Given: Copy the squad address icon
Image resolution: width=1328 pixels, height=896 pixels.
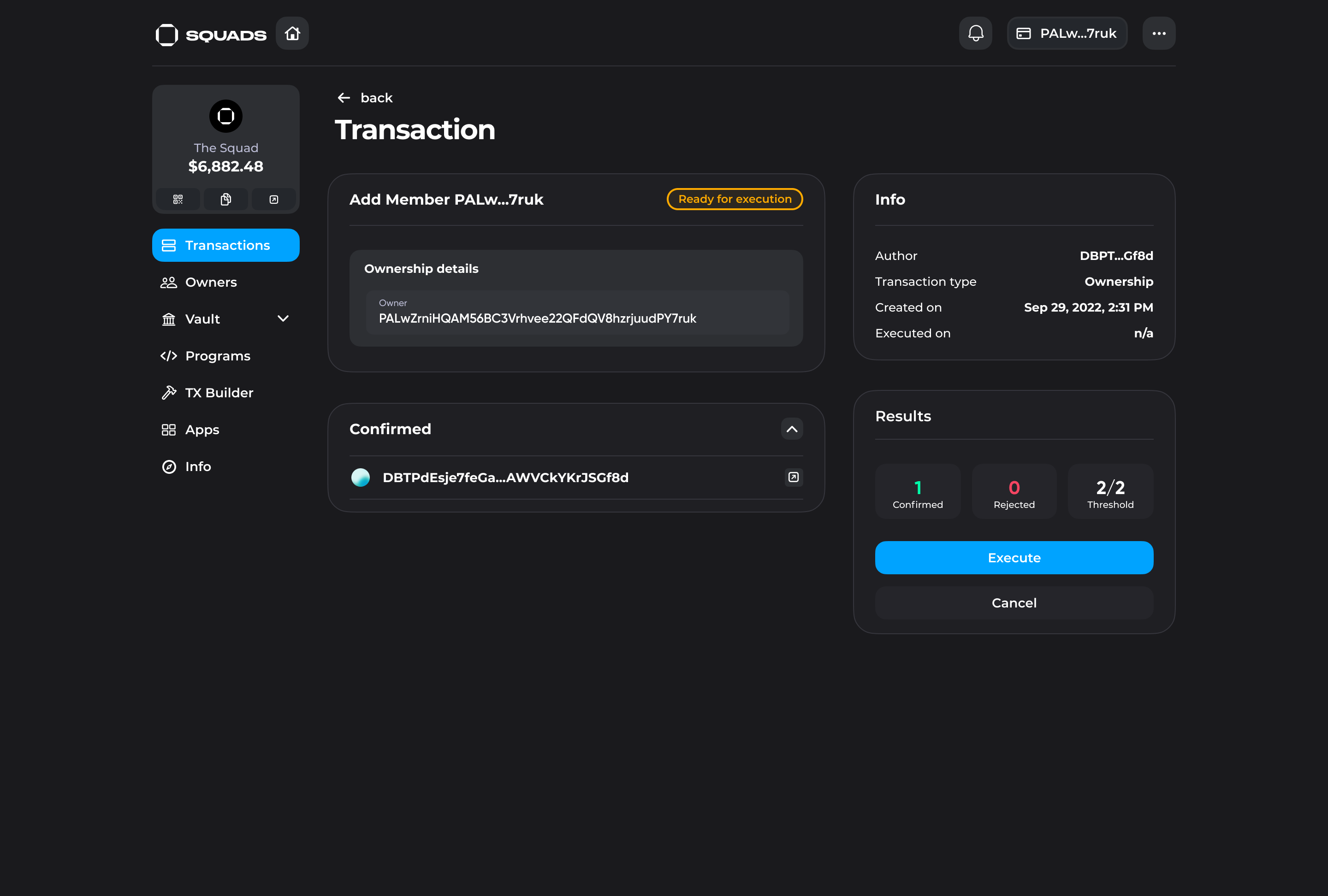Looking at the screenshot, I should [226, 199].
